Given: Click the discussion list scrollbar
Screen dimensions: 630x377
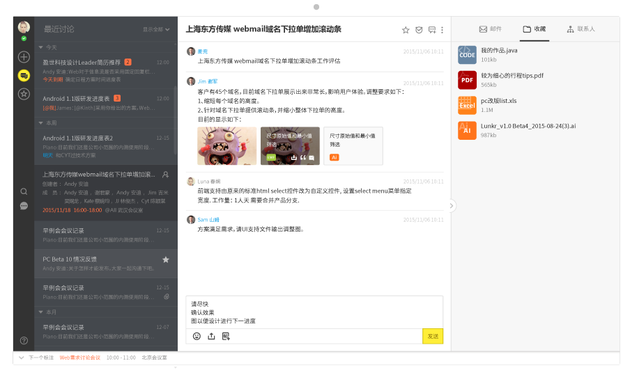Looking at the screenshot, I should point(176,121).
